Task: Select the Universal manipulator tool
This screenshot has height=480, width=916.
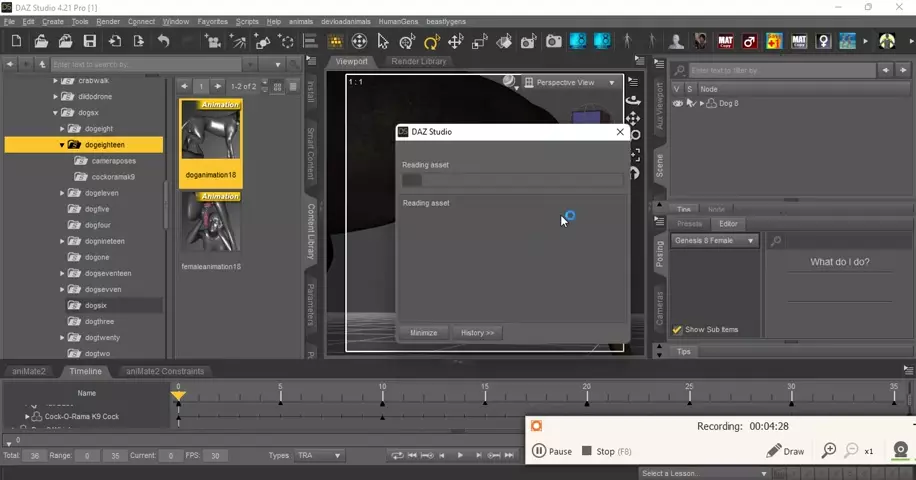Action: pos(359,41)
